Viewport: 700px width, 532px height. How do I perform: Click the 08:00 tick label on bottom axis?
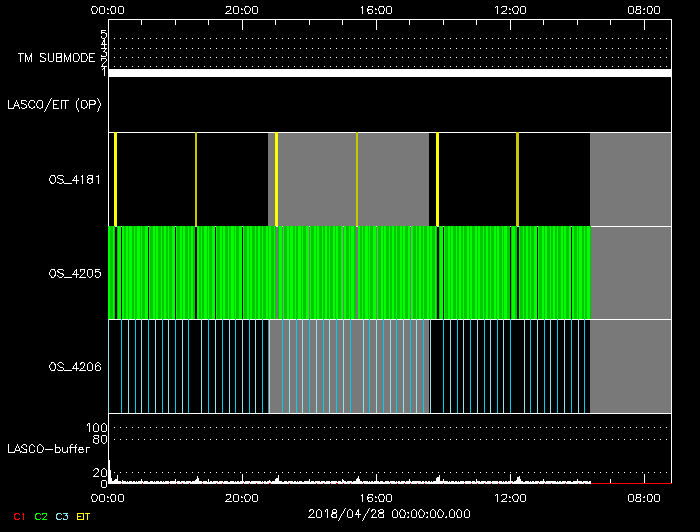644,496
